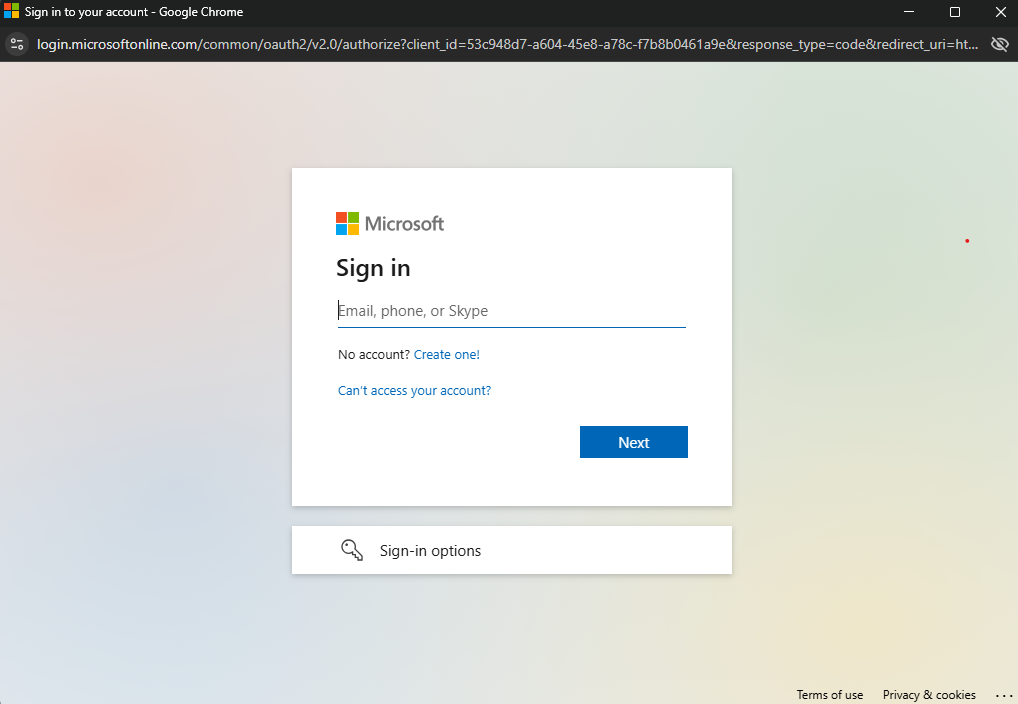
Task: Open the Create one! link
Action: coord(447,355)
